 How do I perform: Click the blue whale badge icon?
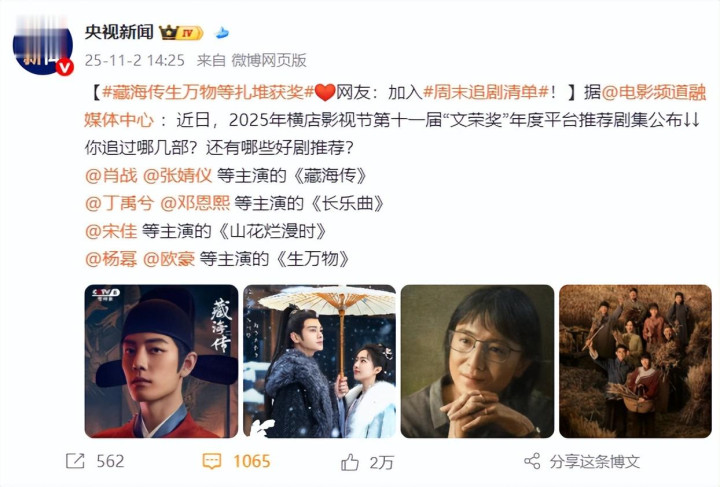(222, 33)
